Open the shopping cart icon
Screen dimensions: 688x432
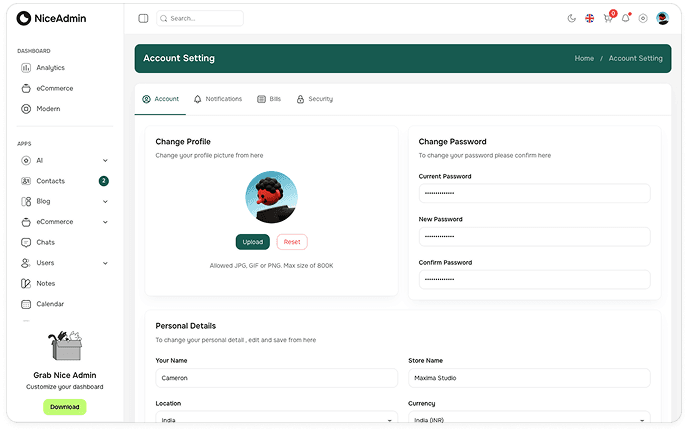pos(607,18)
